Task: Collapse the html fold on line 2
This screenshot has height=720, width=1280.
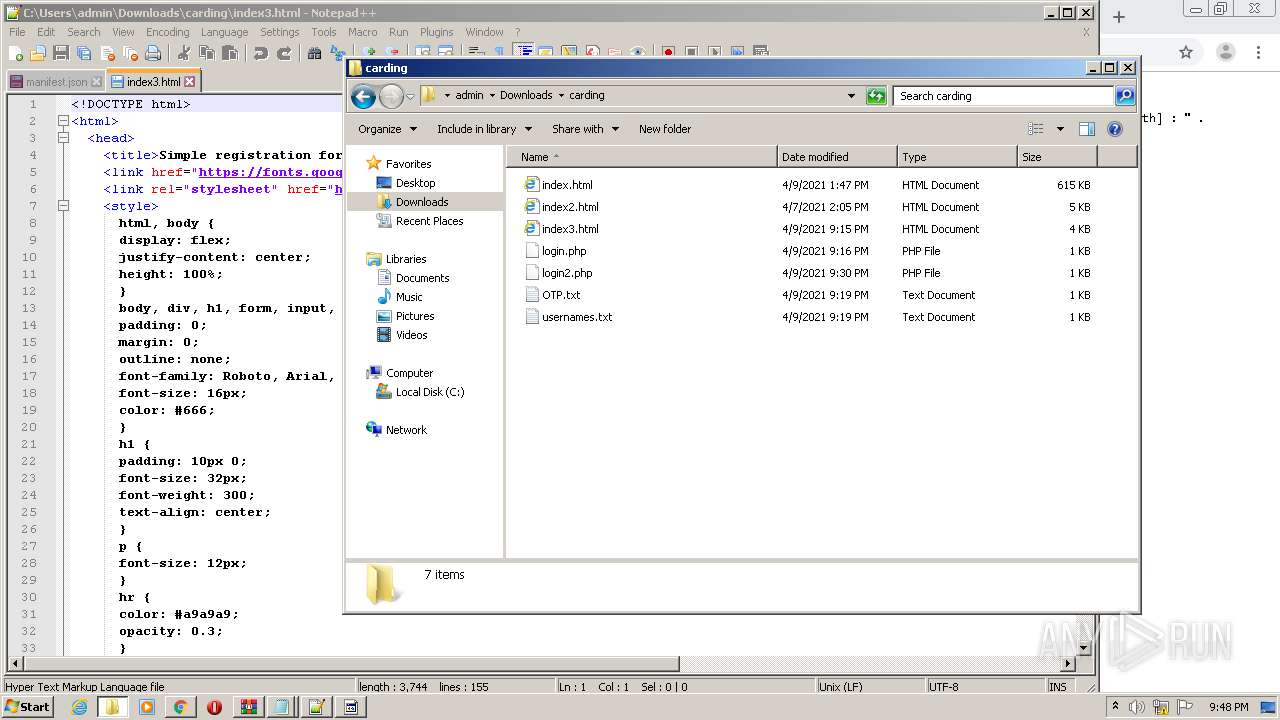Action: [63, 121]
